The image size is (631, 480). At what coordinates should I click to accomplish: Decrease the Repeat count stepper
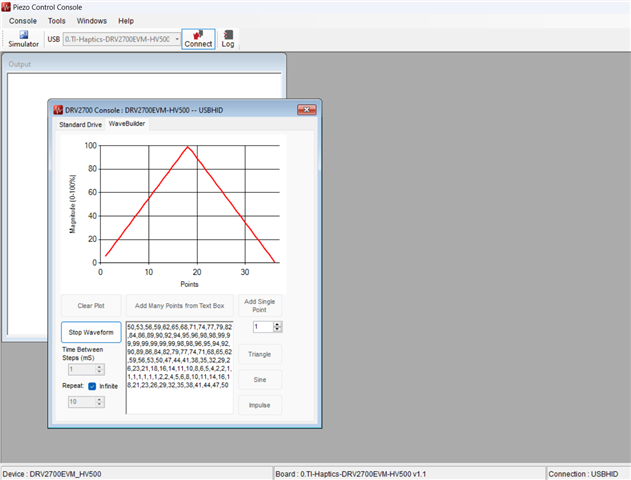[x=100, y=404]
